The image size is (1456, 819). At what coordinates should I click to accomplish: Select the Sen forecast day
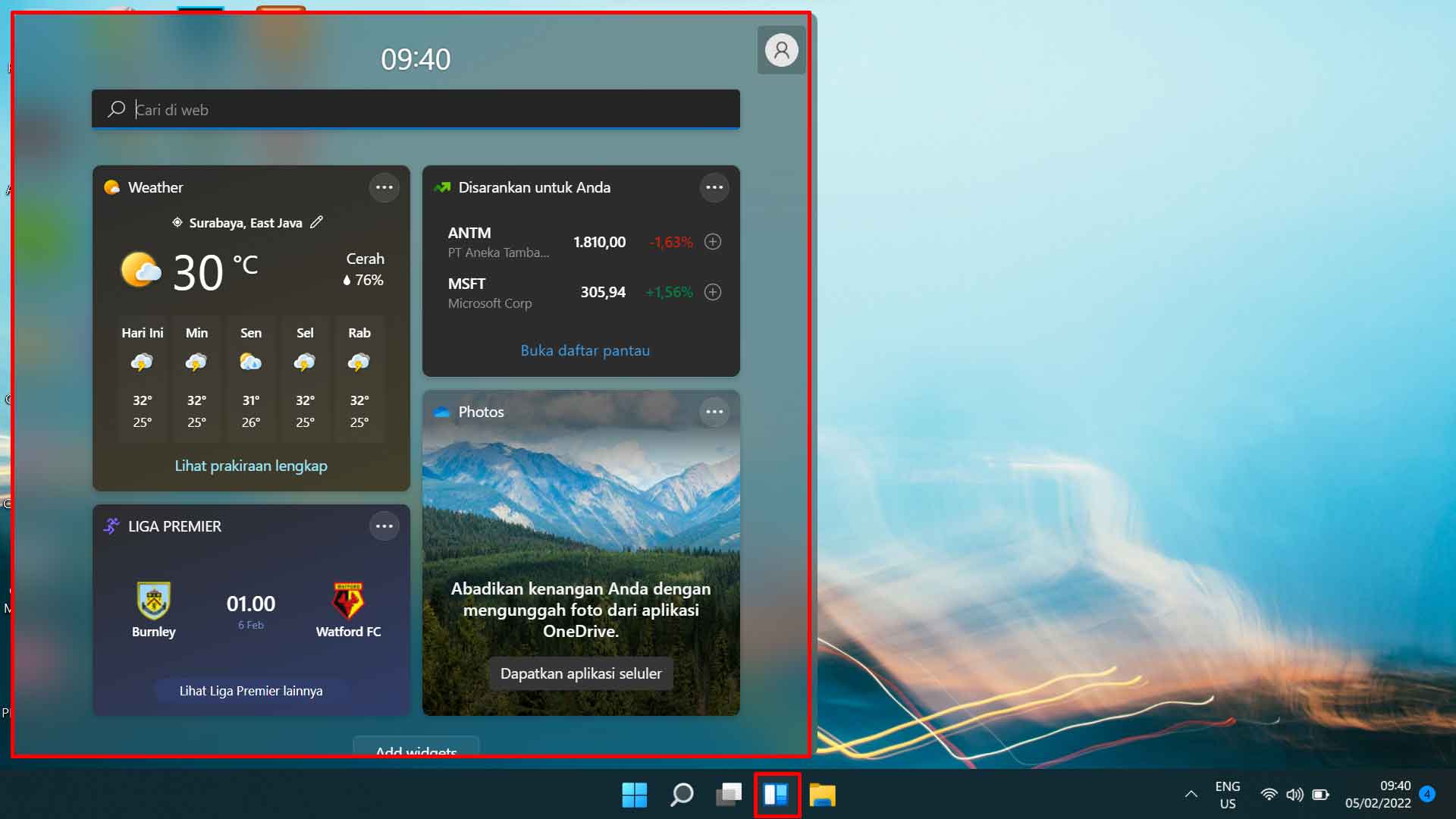point(251,378)
